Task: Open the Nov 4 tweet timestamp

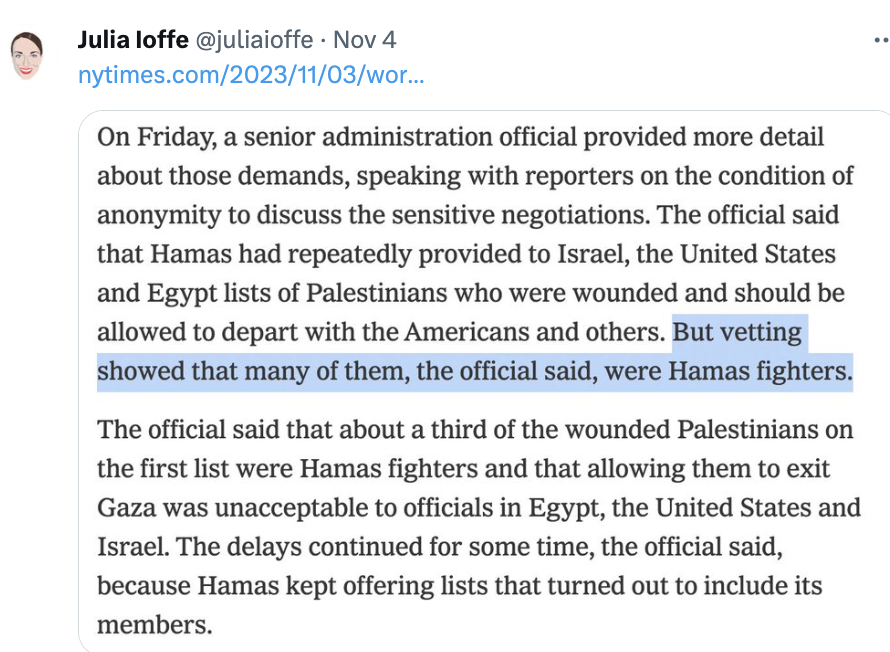Action: tap(364, 40)
